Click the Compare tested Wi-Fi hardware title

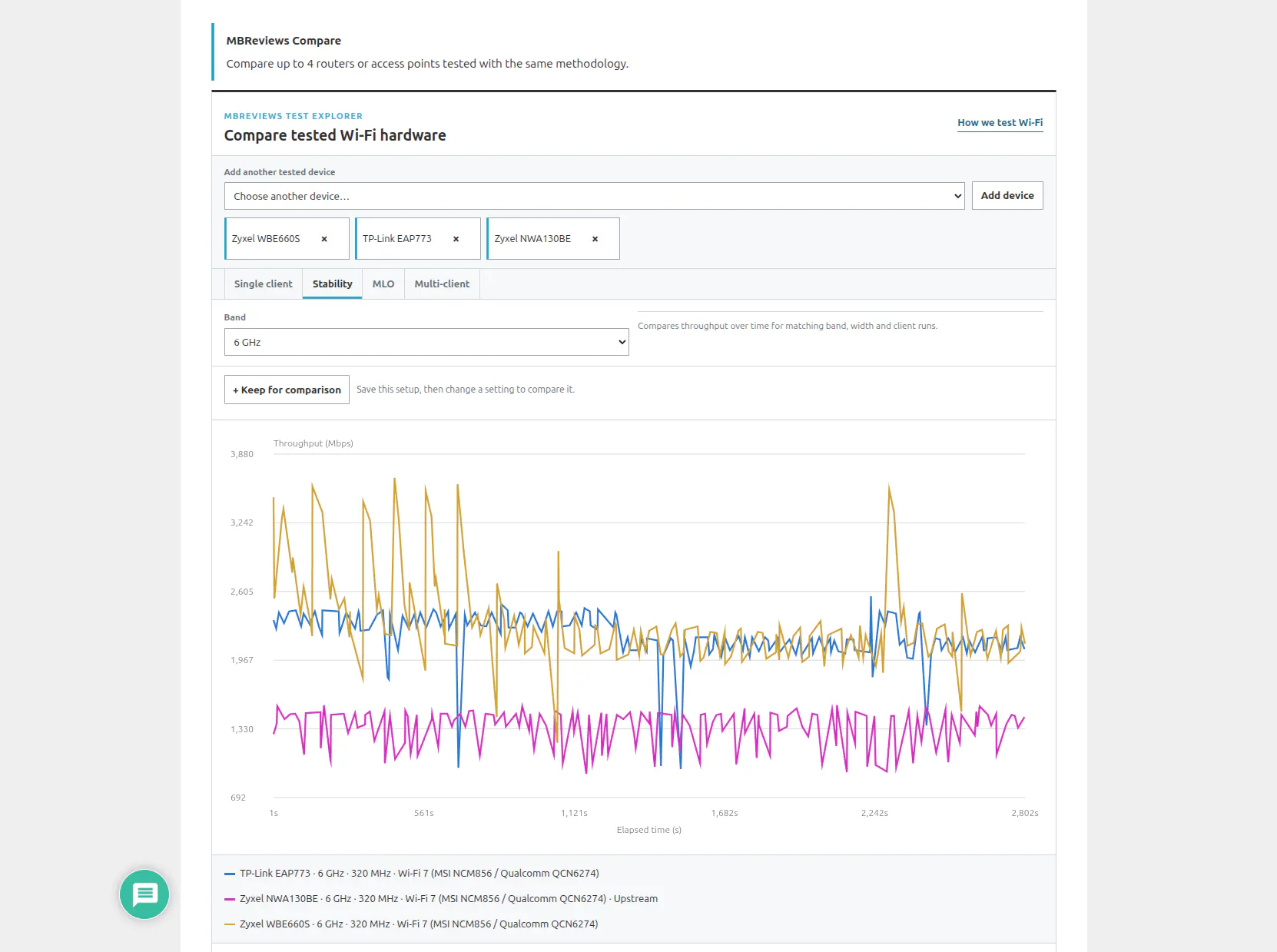[335, 135]
